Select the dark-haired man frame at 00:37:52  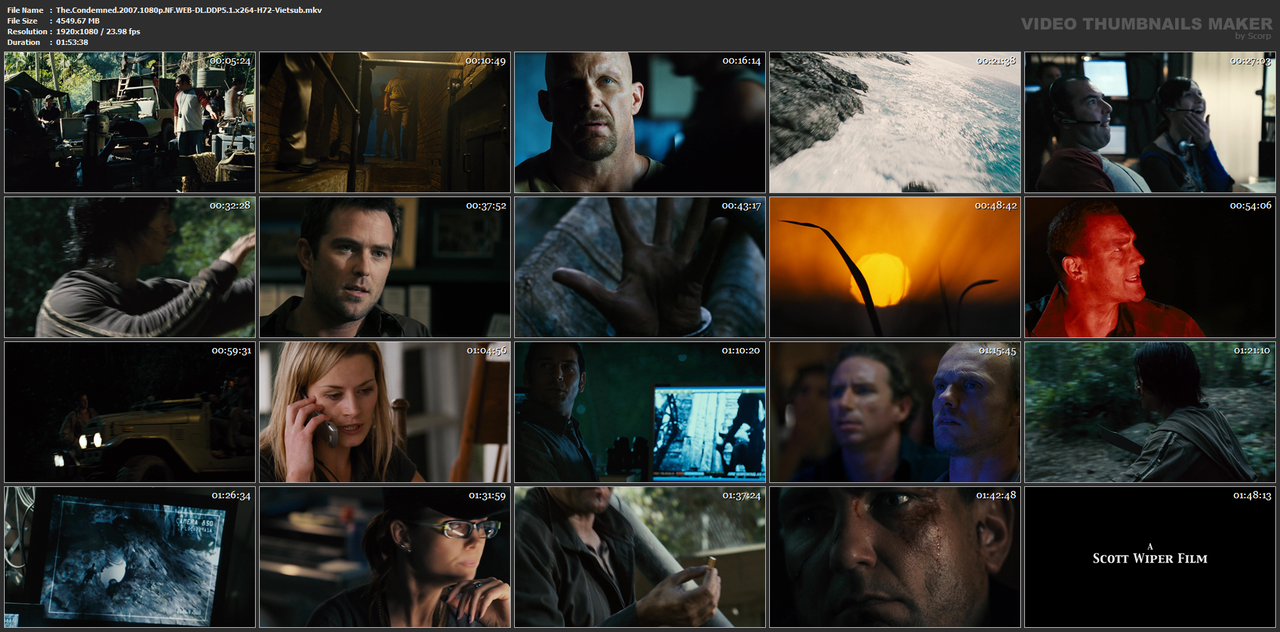385,267
